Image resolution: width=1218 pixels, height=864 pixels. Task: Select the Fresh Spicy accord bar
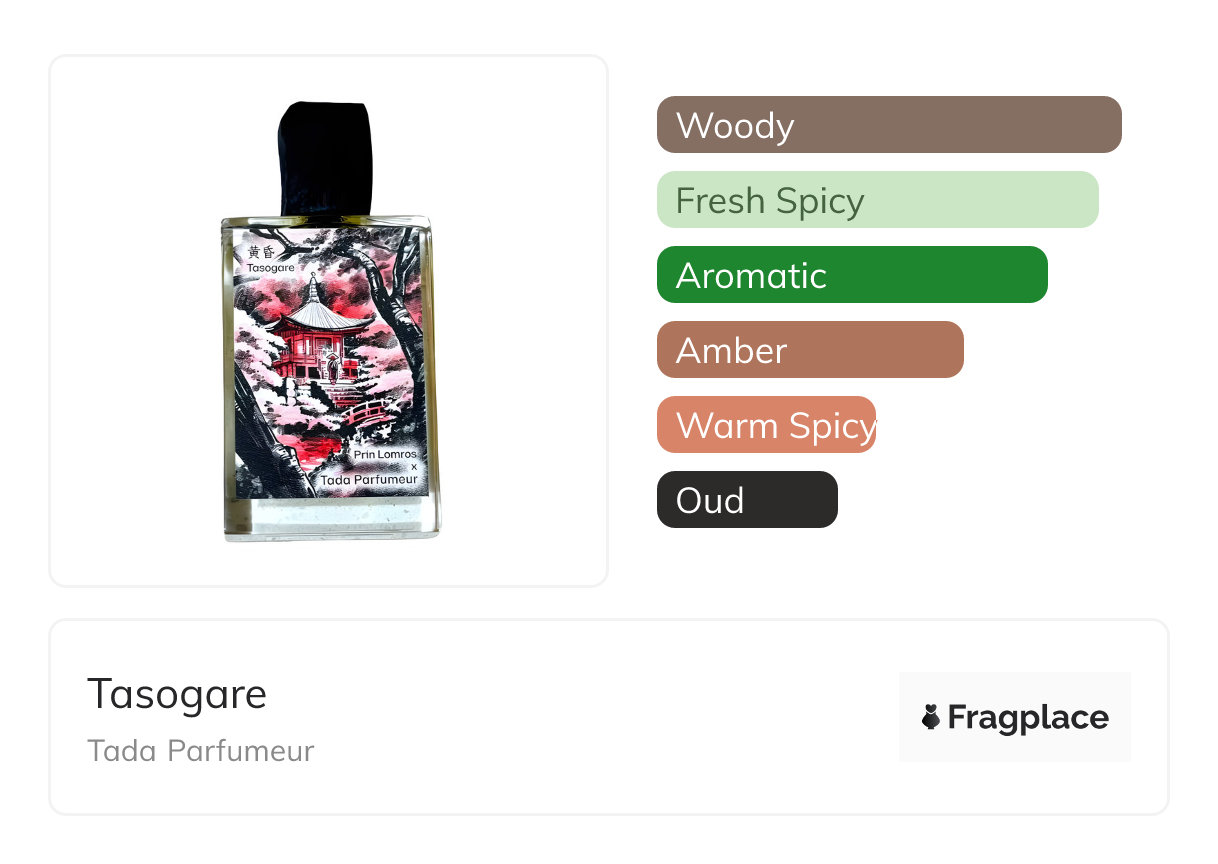tap(878, 200)
